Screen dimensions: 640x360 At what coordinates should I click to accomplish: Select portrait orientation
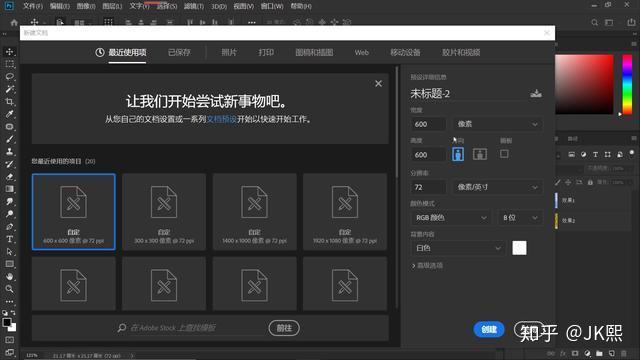tap(458, 154)
